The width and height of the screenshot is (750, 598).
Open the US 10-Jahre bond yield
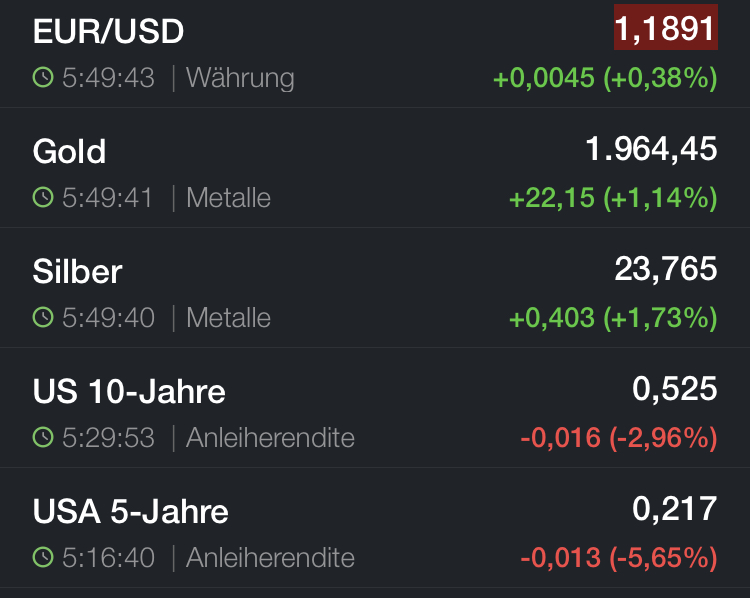(129, 392)
